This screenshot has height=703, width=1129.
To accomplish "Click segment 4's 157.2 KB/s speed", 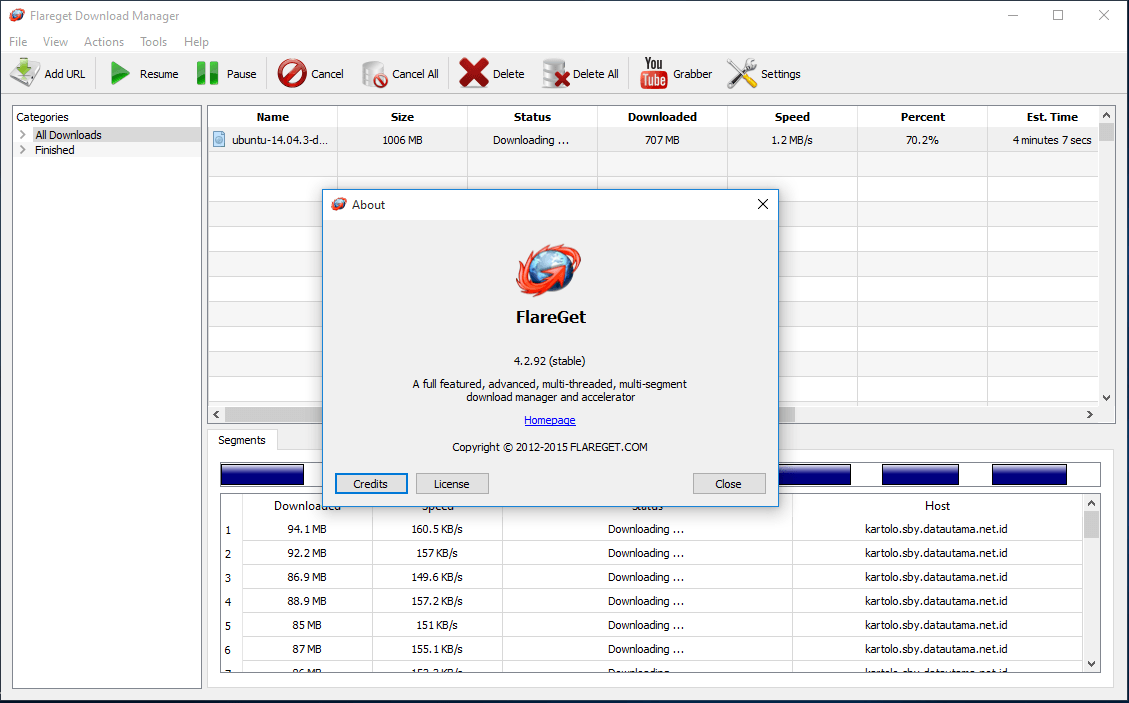I will [437, 601].
